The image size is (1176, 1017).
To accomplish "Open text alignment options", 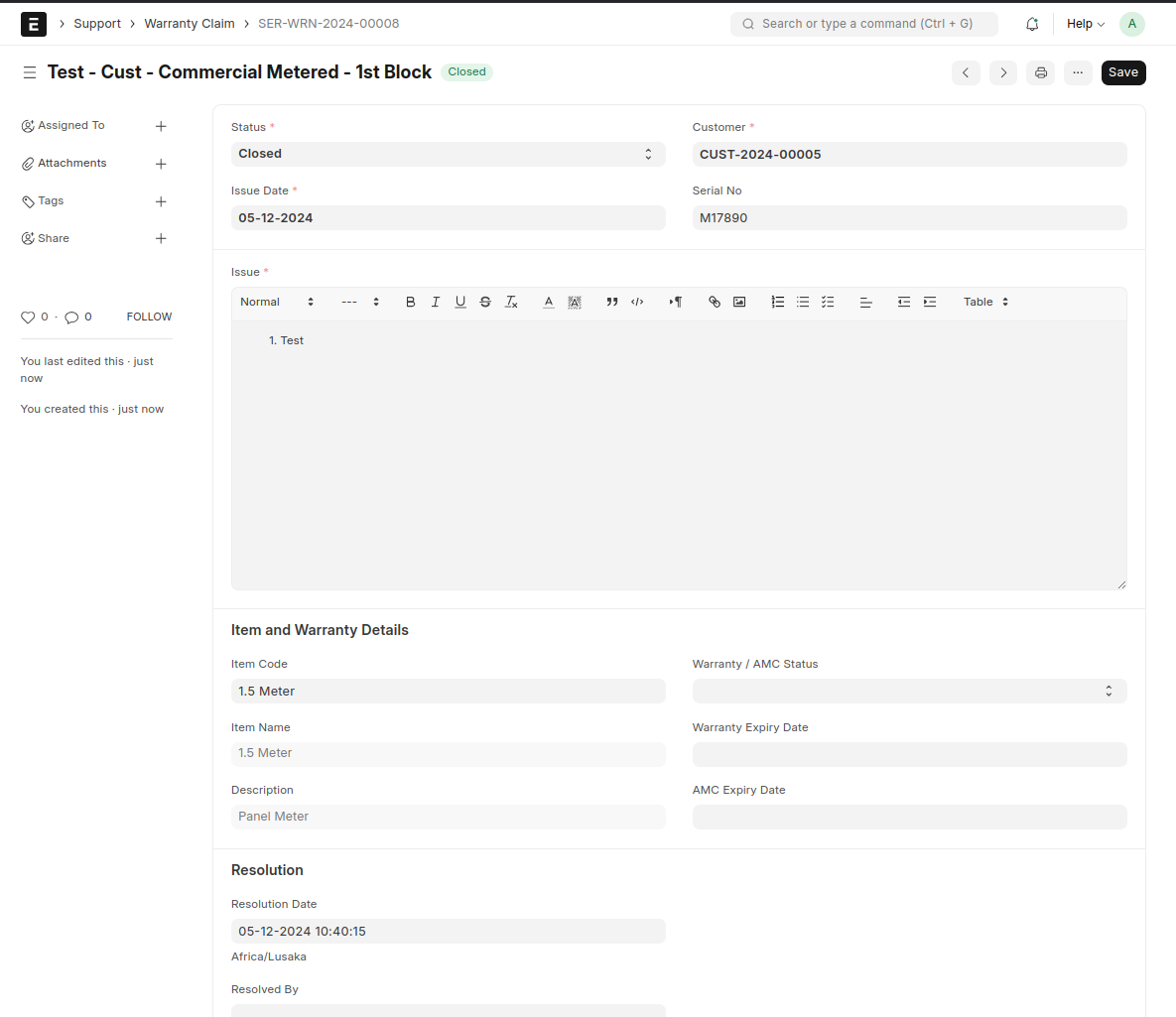I will [865, 302].
